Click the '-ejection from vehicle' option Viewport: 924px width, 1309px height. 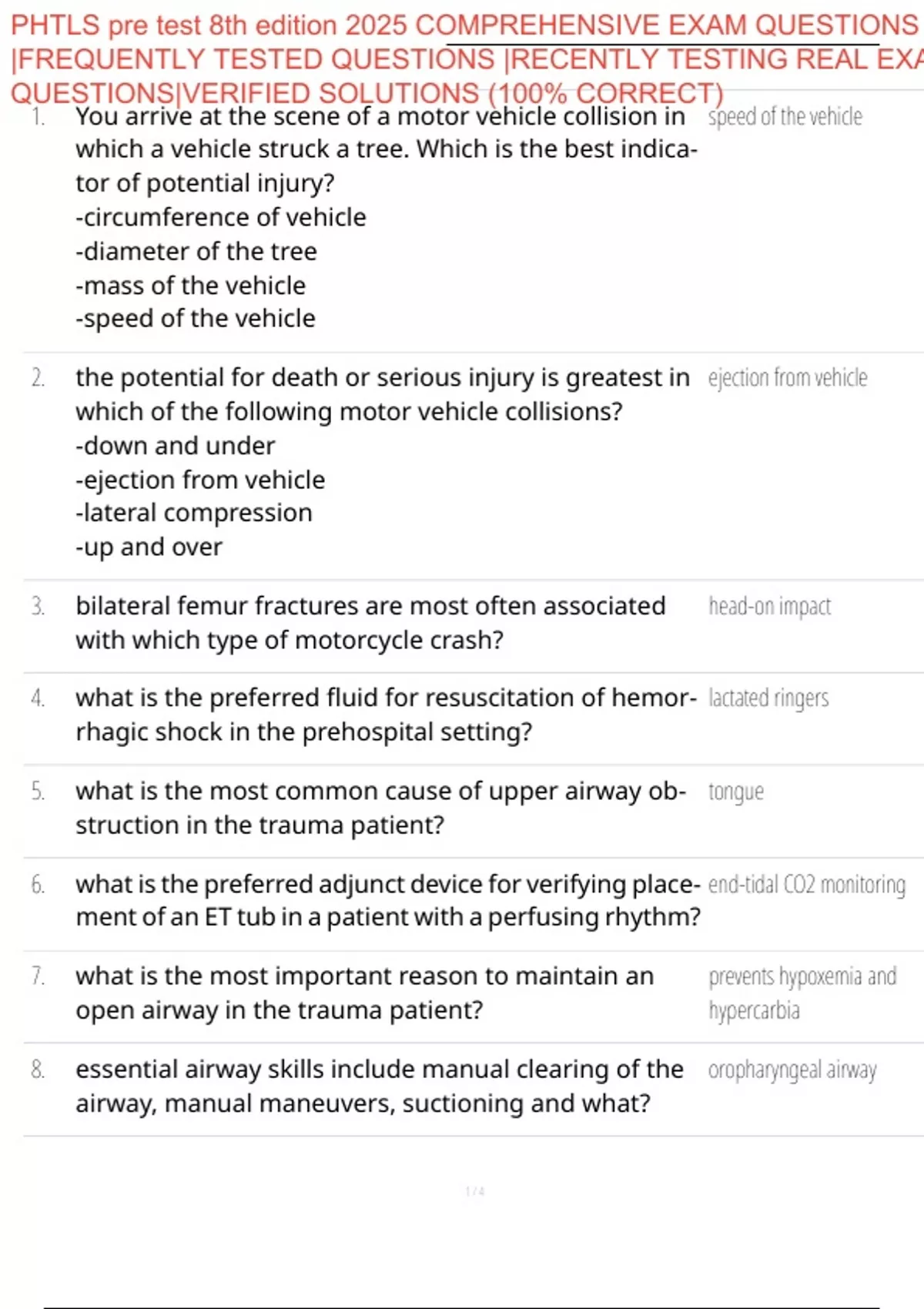tap(200, 480)
